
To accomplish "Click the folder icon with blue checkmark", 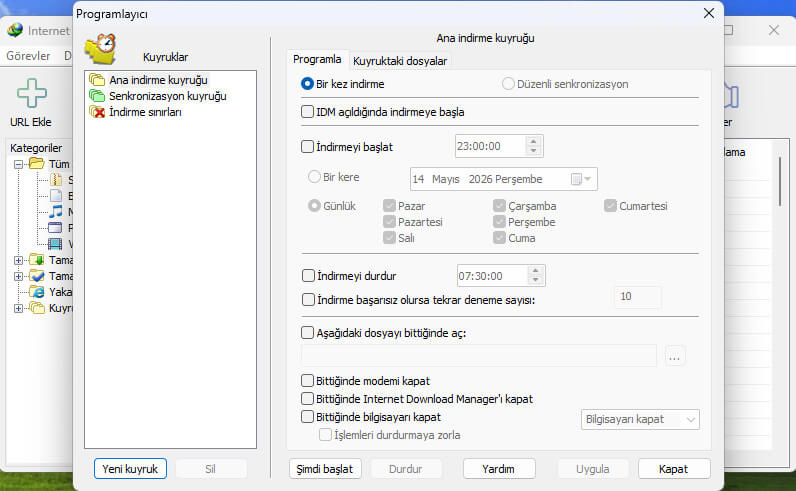I will point(37,276).
